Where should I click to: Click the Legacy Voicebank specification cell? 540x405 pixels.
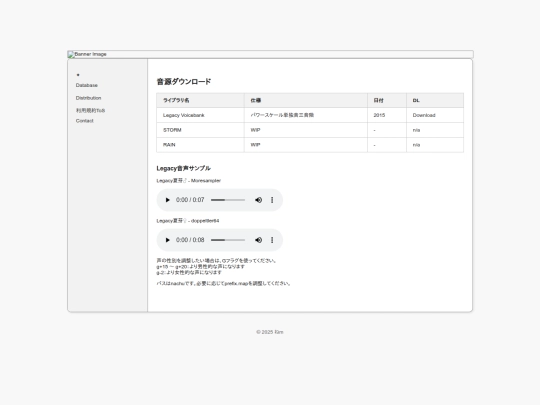tap(306, 115)
